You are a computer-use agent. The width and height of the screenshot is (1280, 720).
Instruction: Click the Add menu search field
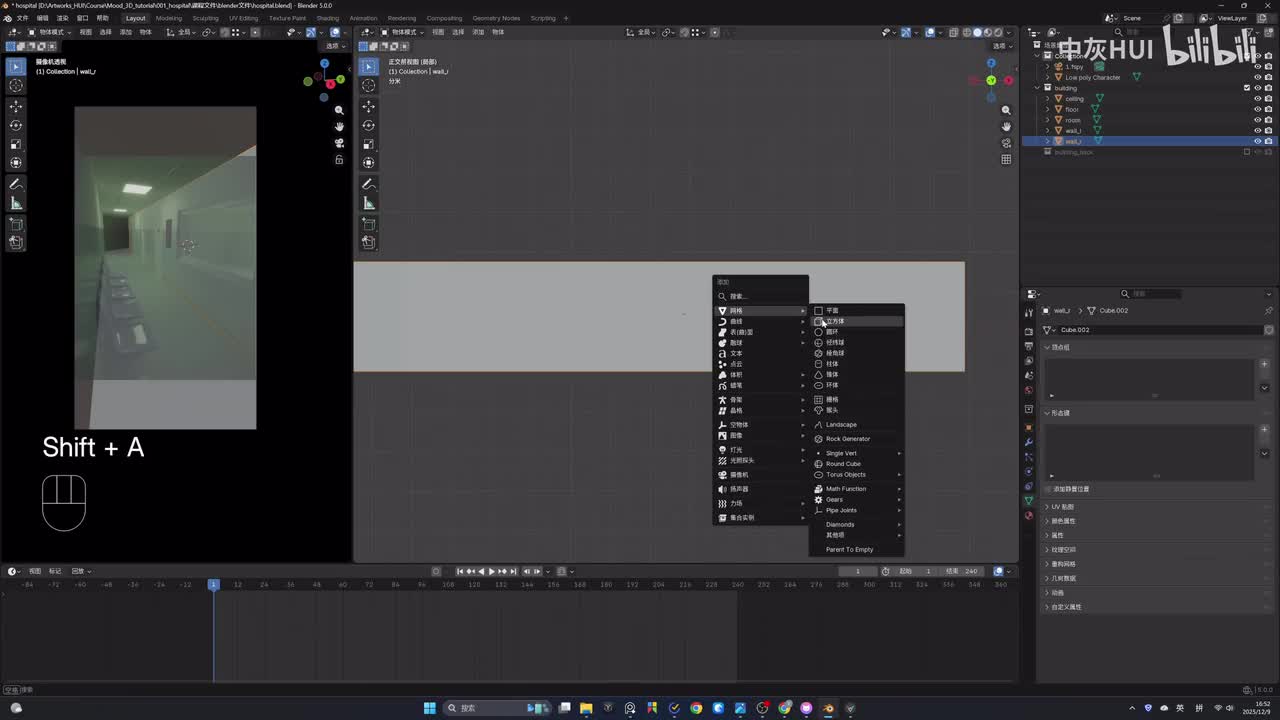point(760,296)
